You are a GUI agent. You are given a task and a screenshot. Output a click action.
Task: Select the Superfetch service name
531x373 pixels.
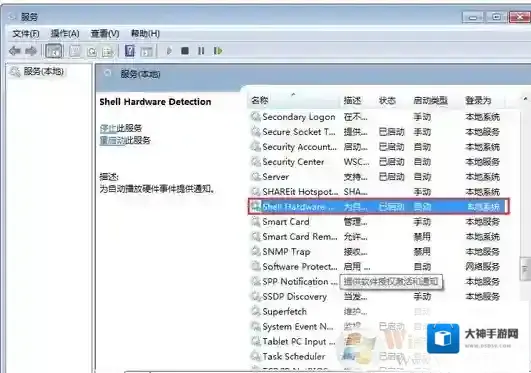tap(284, 311)
